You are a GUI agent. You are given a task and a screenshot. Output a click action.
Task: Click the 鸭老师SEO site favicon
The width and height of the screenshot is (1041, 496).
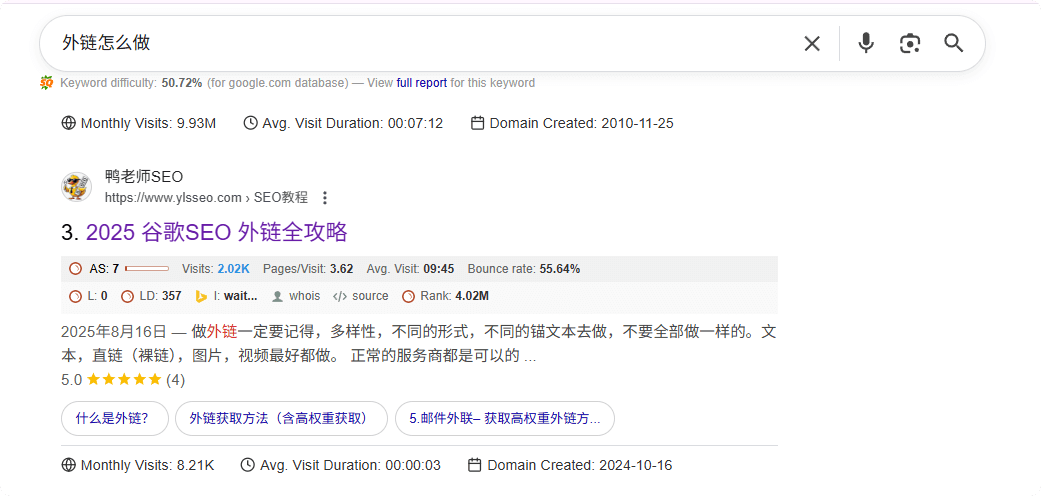tap(77, 187)
